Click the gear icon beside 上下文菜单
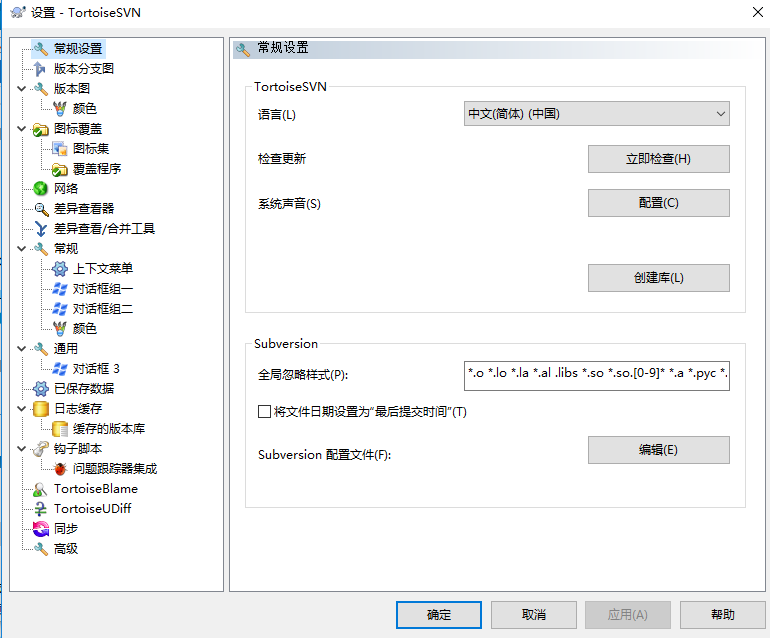The width and height of the screenshot is (770, 638). (x=59, y=269)
